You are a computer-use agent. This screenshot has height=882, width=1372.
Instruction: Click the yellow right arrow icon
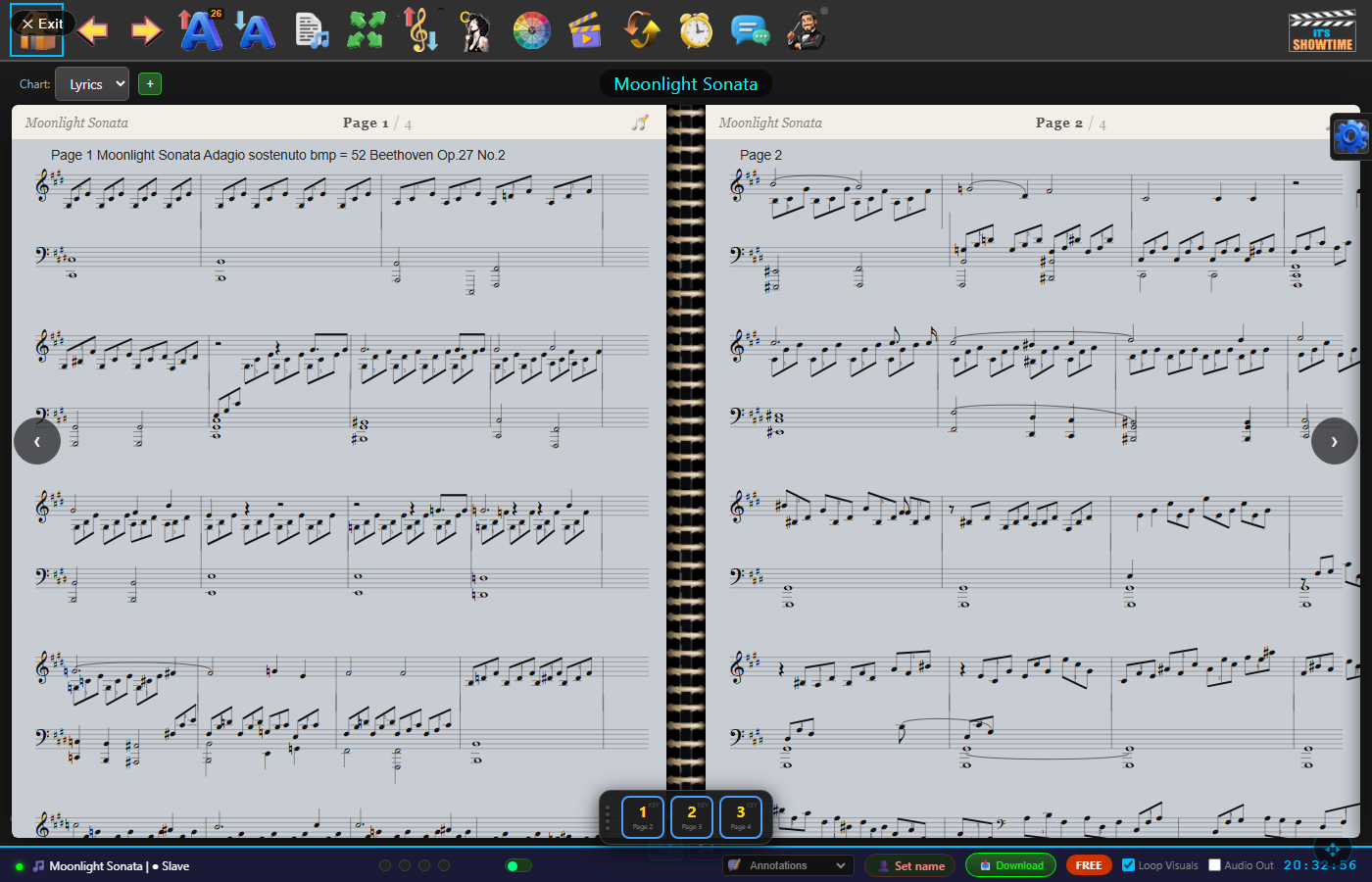(146, 30)
